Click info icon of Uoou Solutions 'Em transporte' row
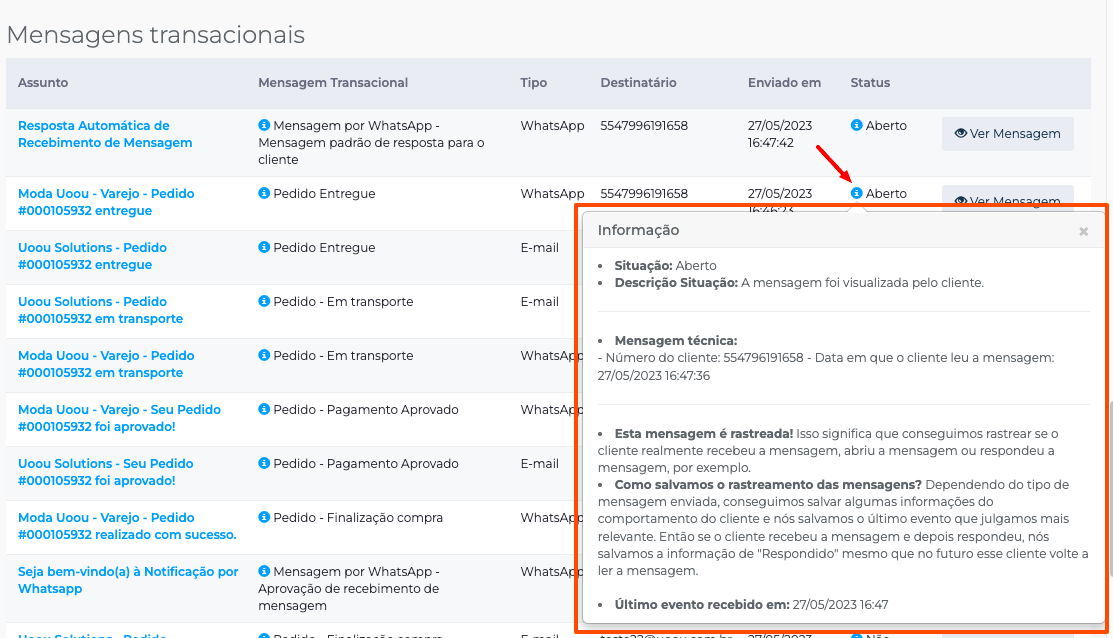1113x638 pixels. pyautogui.click(x=264, y=301)
